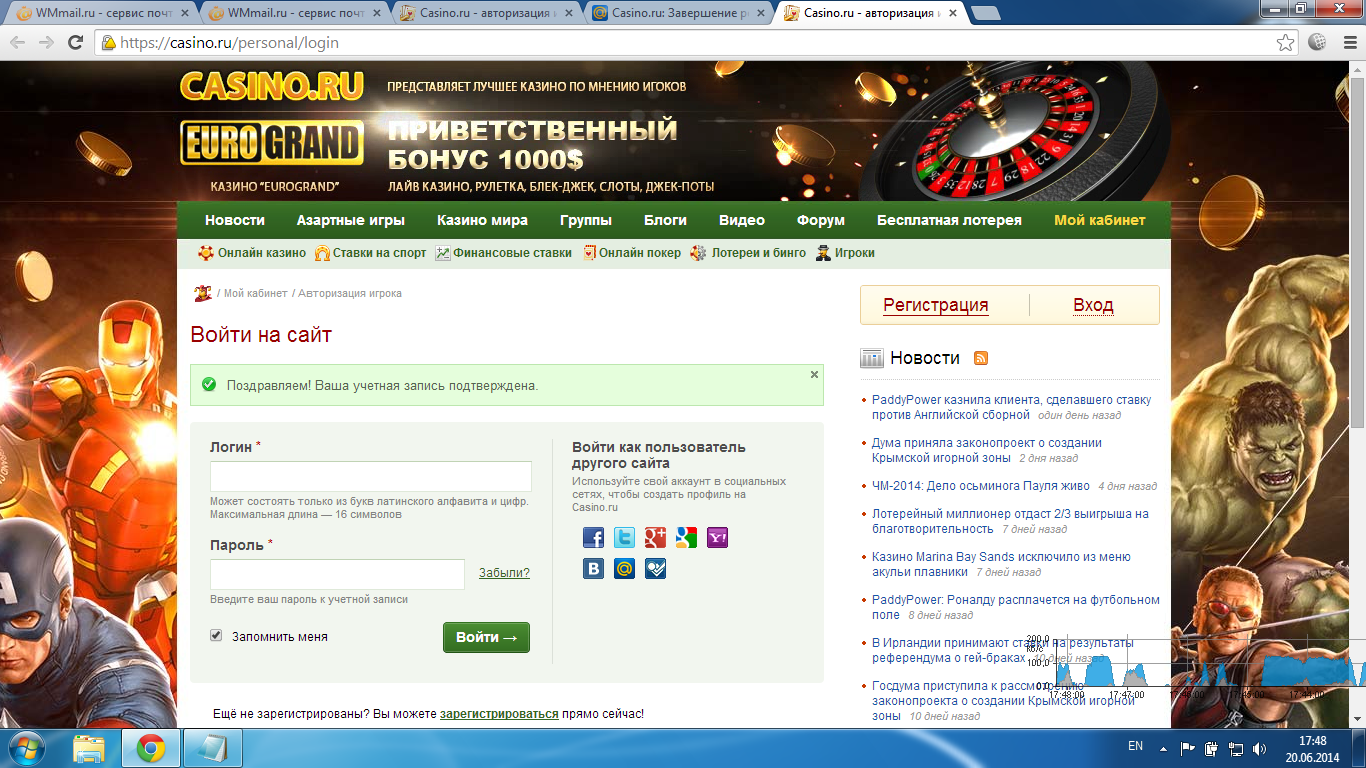The height and width of the screenshot is (768, 1366).
Task: Click the 'Вход' link
Action: 1093,305
